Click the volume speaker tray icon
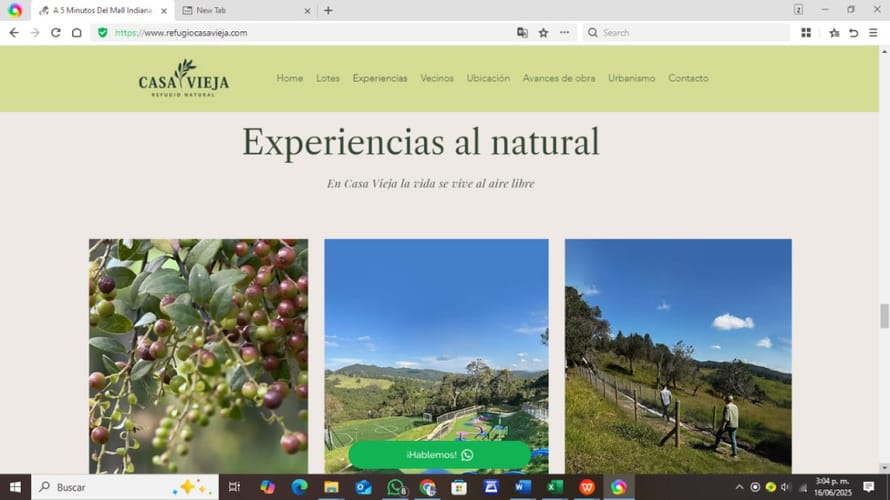The image size is (890, 500). pyautogui.click(x=786, y=487)
